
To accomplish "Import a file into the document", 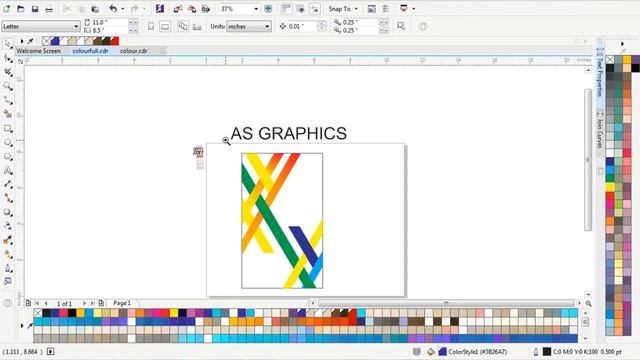I will tap(178, 9).
